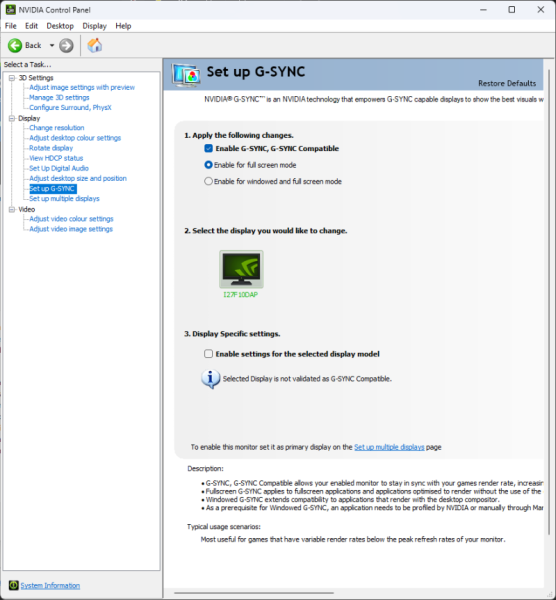This screenshot has height=600, width=556.
Task: Click the System Information icon
Action: [13, 585]
